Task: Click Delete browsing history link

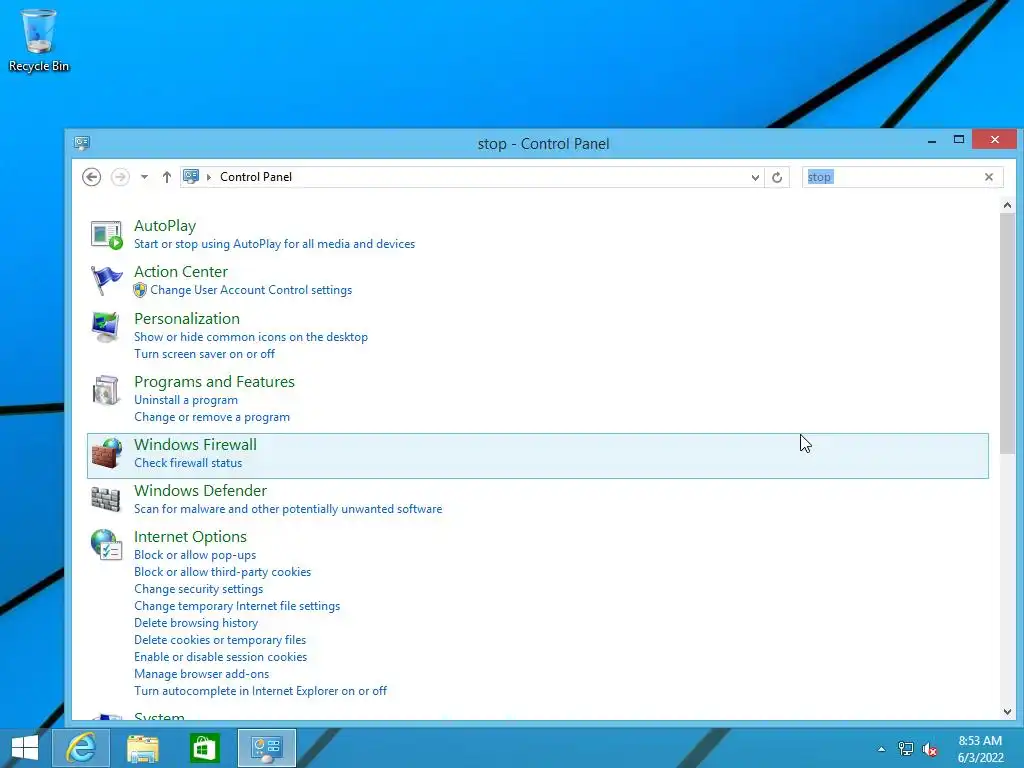Action: coord(196,623)
